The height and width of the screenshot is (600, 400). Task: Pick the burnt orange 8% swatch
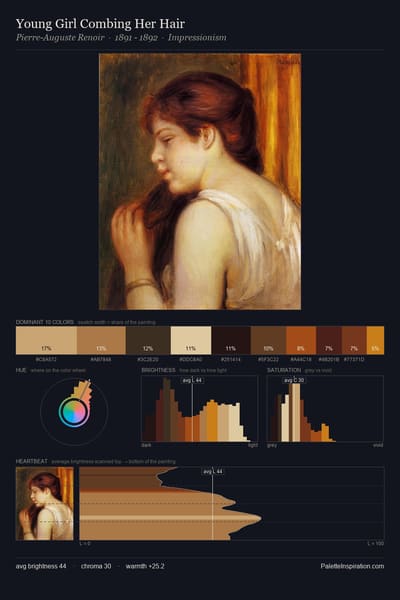(301, 340)
